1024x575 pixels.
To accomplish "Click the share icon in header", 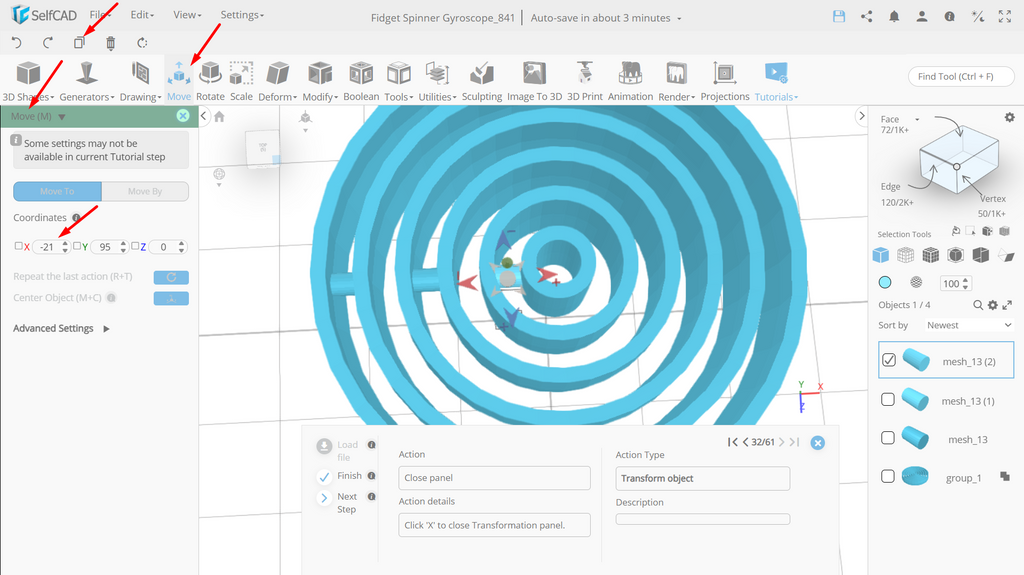I will pos(867,17).
